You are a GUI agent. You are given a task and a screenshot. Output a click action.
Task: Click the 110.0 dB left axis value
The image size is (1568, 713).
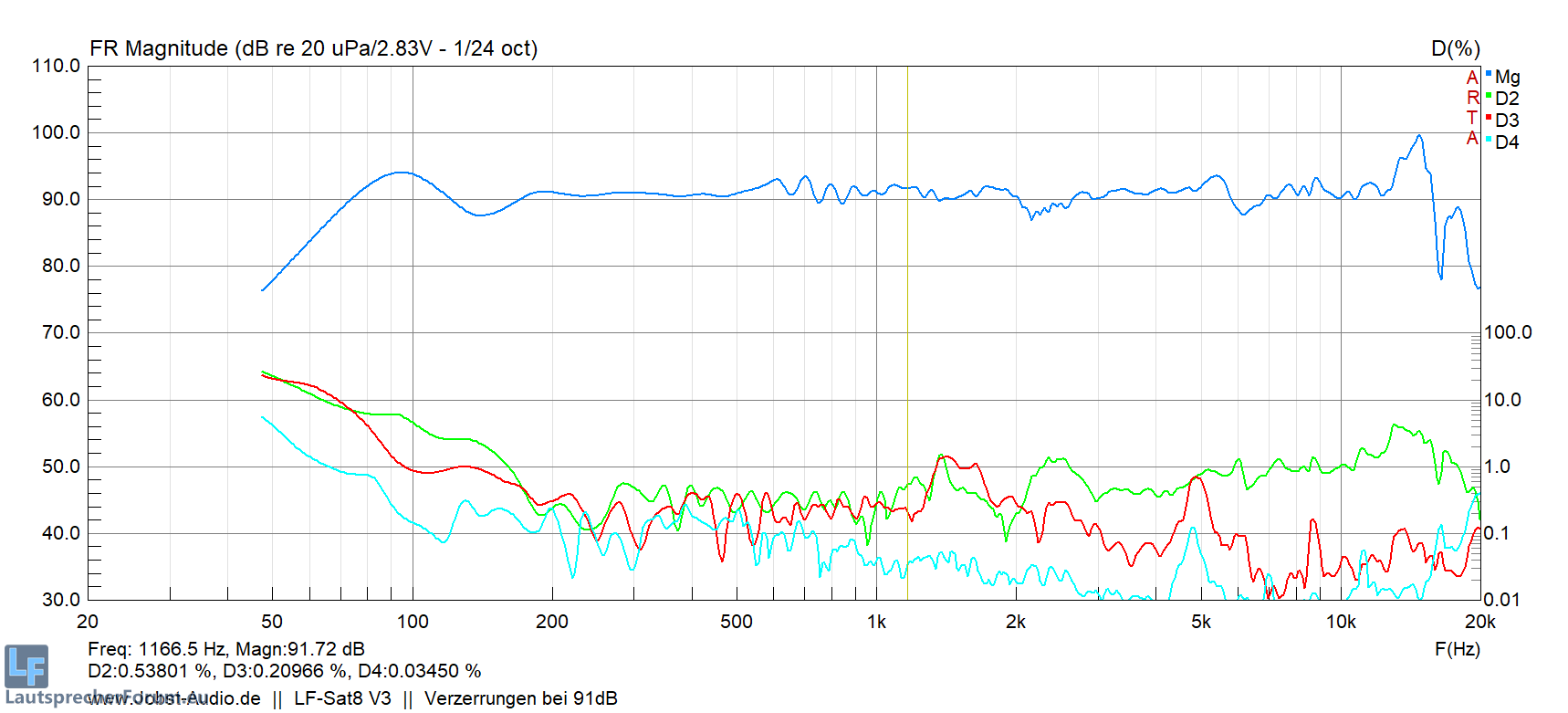[x=56, y=66]
